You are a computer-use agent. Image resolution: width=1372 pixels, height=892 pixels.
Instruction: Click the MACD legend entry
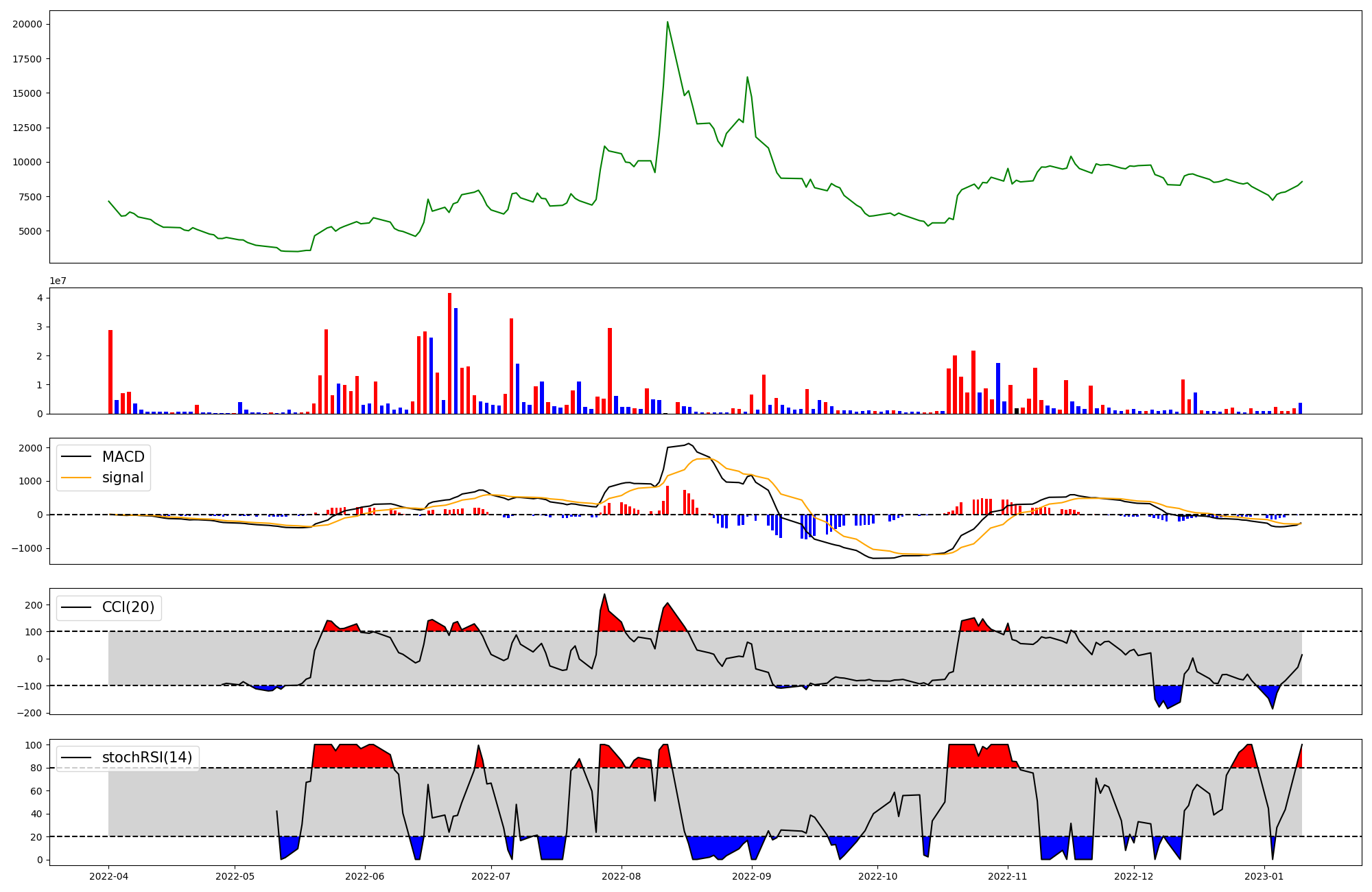pos(123,457)
